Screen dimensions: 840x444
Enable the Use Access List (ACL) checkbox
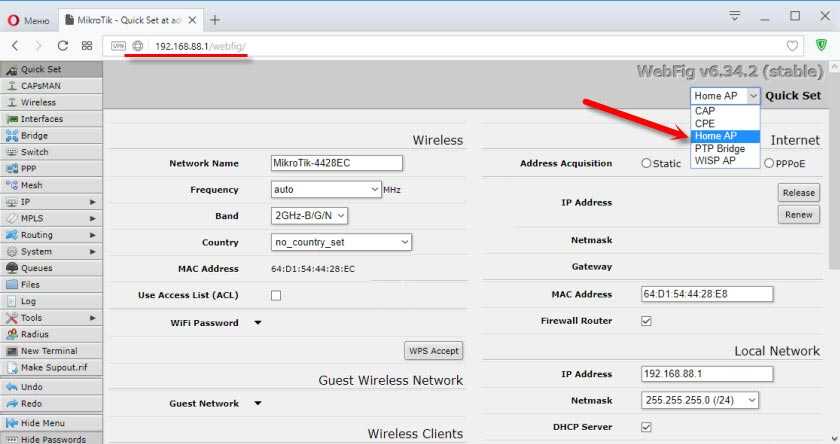click(x=276, y=295)
